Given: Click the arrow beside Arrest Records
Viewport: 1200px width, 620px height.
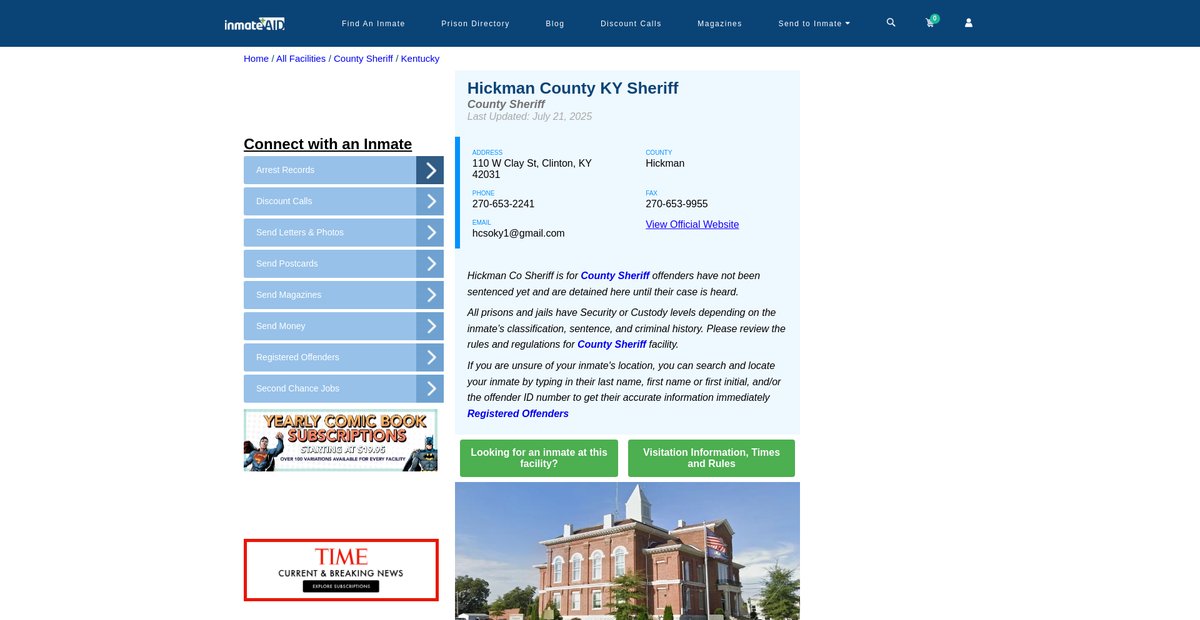Looking at the screenshot, I should (x=430, y=170).
